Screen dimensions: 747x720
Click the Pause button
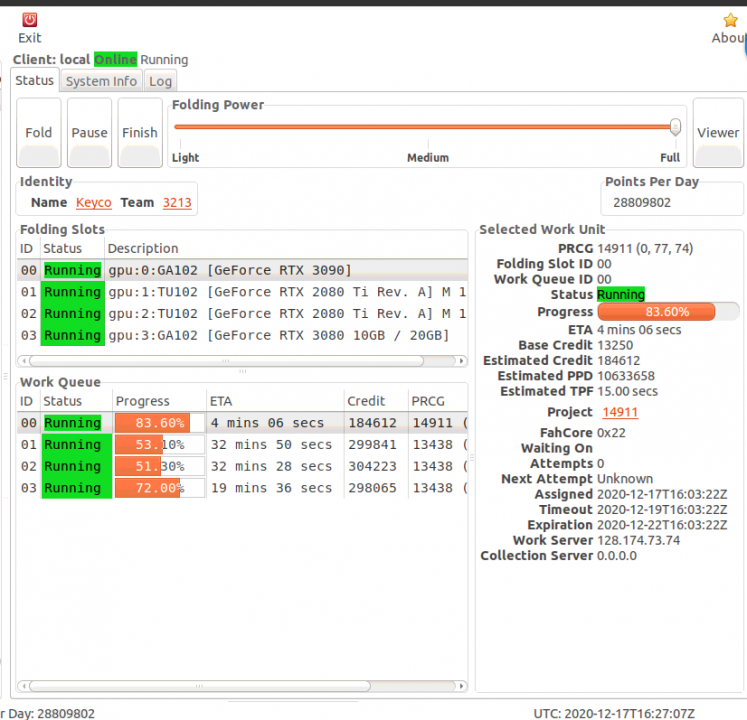90,132
